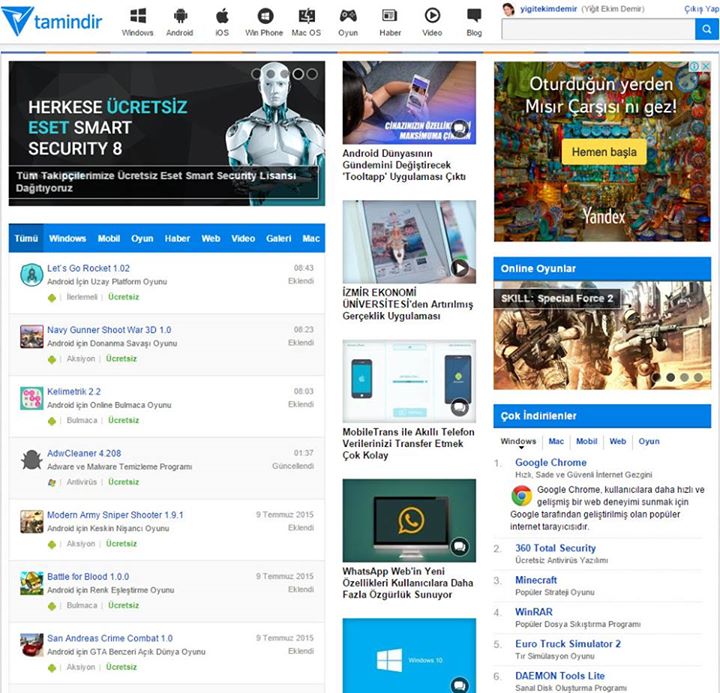
Task: Open the Oyun gamepad icon
Action: pyautogui.click(x=348, y=16)
